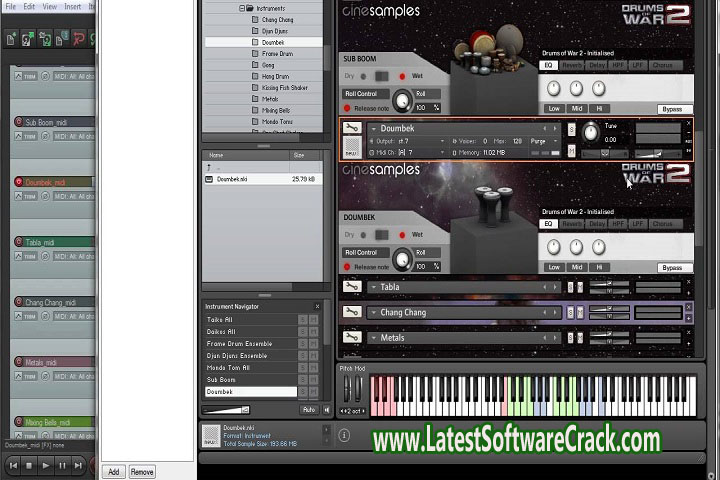Screen dimensions: 720x480
Task: Click the Add button
Action: pyautogui.click(x=113, y=472)
